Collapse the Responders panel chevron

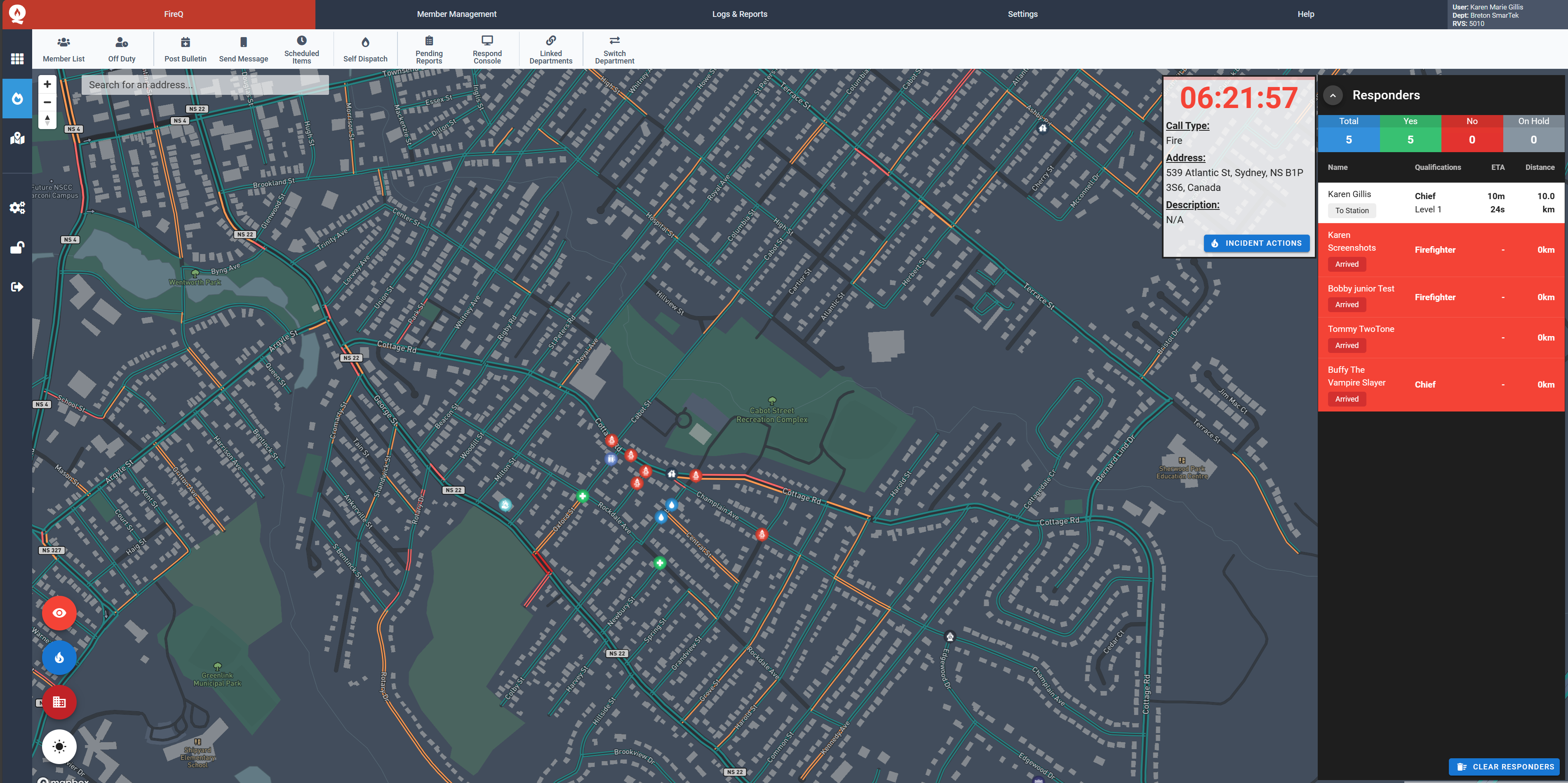[x=1333, y=96]
